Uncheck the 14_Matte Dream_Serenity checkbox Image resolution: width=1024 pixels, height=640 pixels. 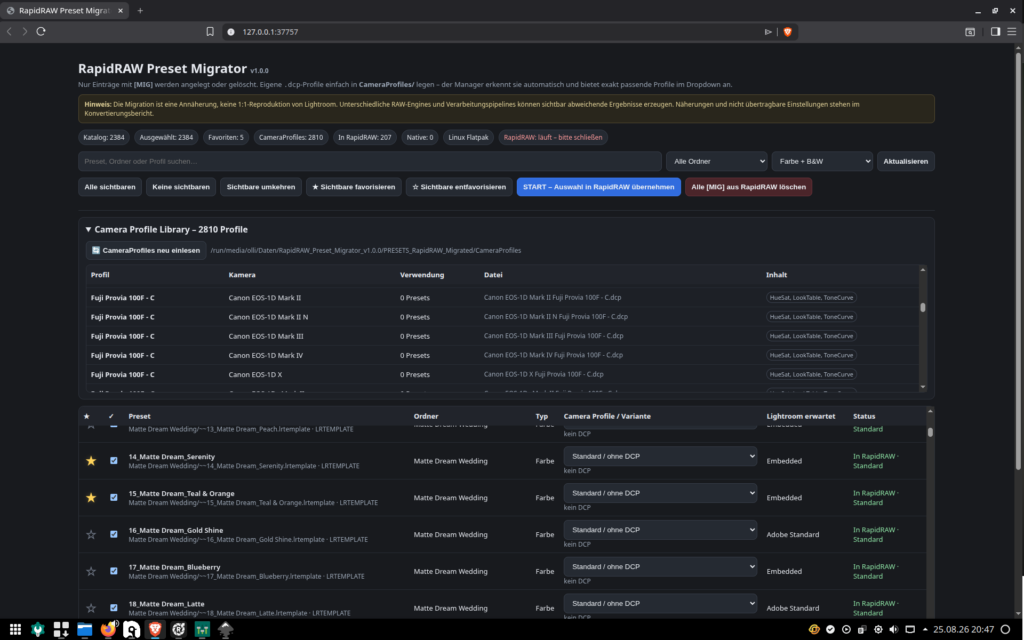click(x=114, y=460)
